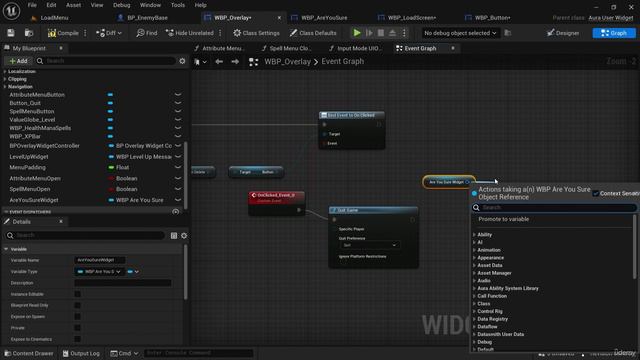Switch to Graph mode
The width and height of the screenshot is (640, 360).
(x=614, y=33)
